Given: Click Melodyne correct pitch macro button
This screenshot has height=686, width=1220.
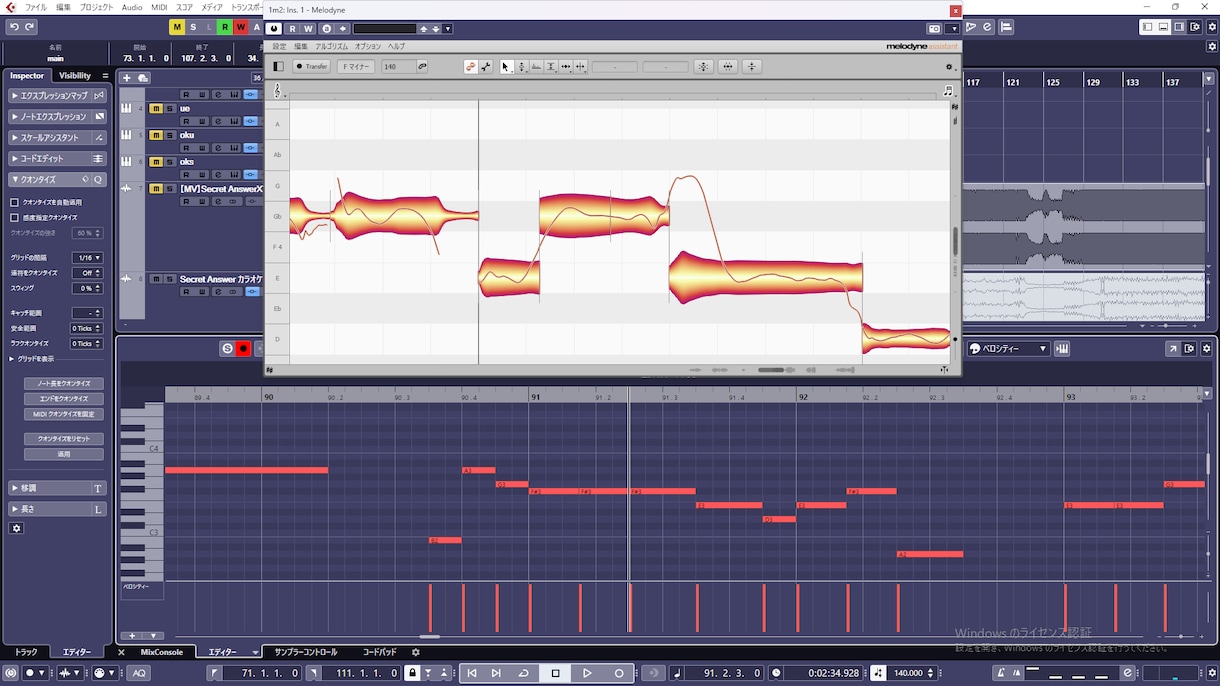Looking at the screenshot, I should (x=703, y=67).
